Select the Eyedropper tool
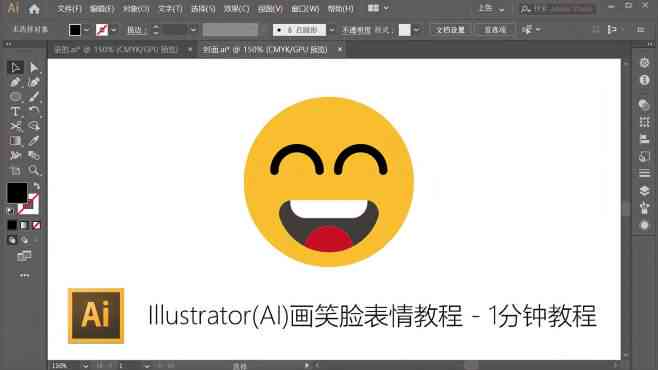This screenshot has width=658, height=370. pyautogui.click(x=34, y=141)
